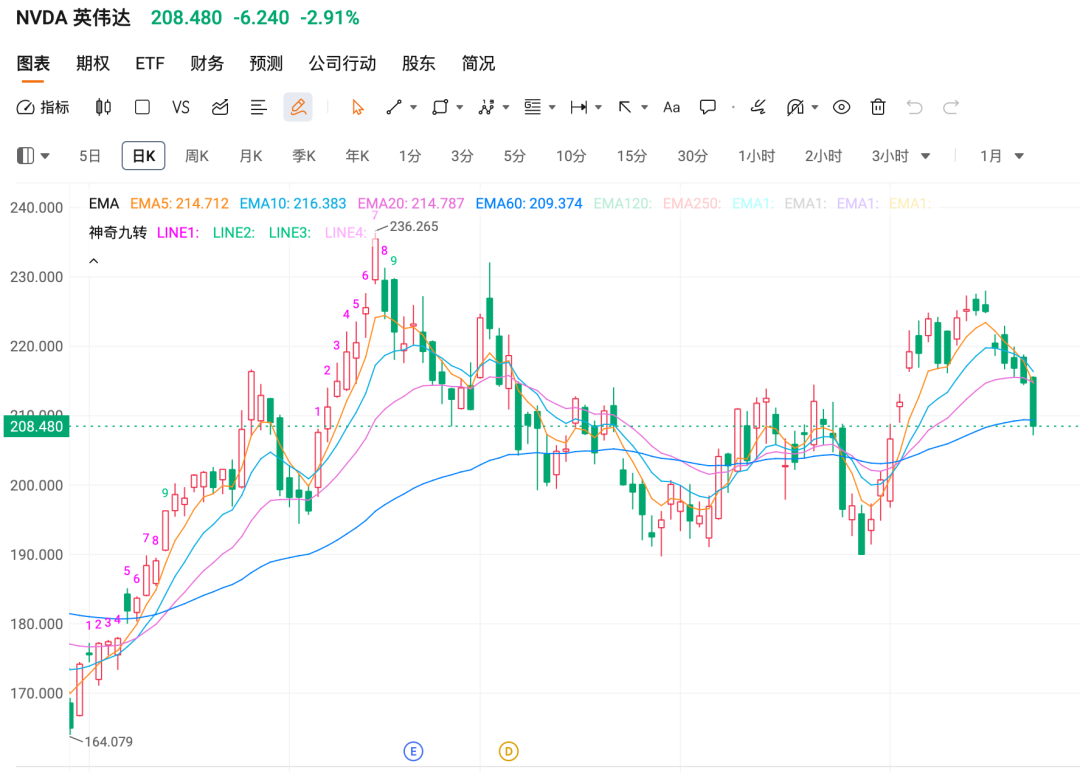This screenshot has height=772, width=1080.
Task: Select the 日K daily timeframe
Action: click(x=143, y=156)
